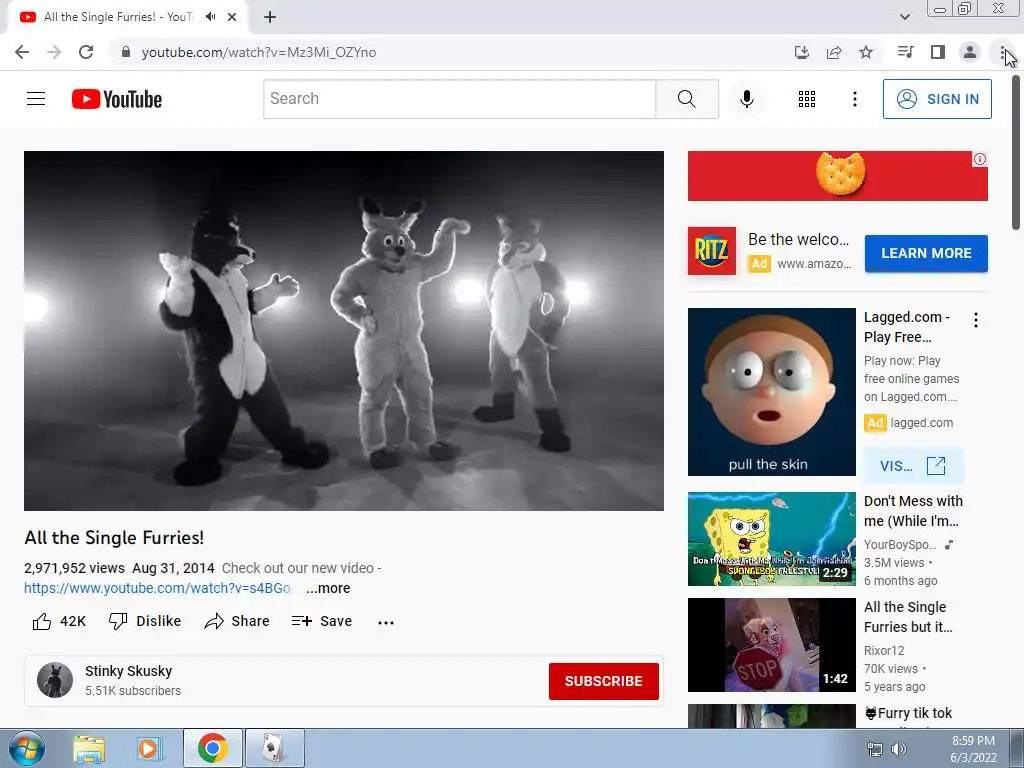Image resolution: width=1024 pixels, height=768 pixels.
Task: Open the system tray volume icon
Action: [899, 749]
